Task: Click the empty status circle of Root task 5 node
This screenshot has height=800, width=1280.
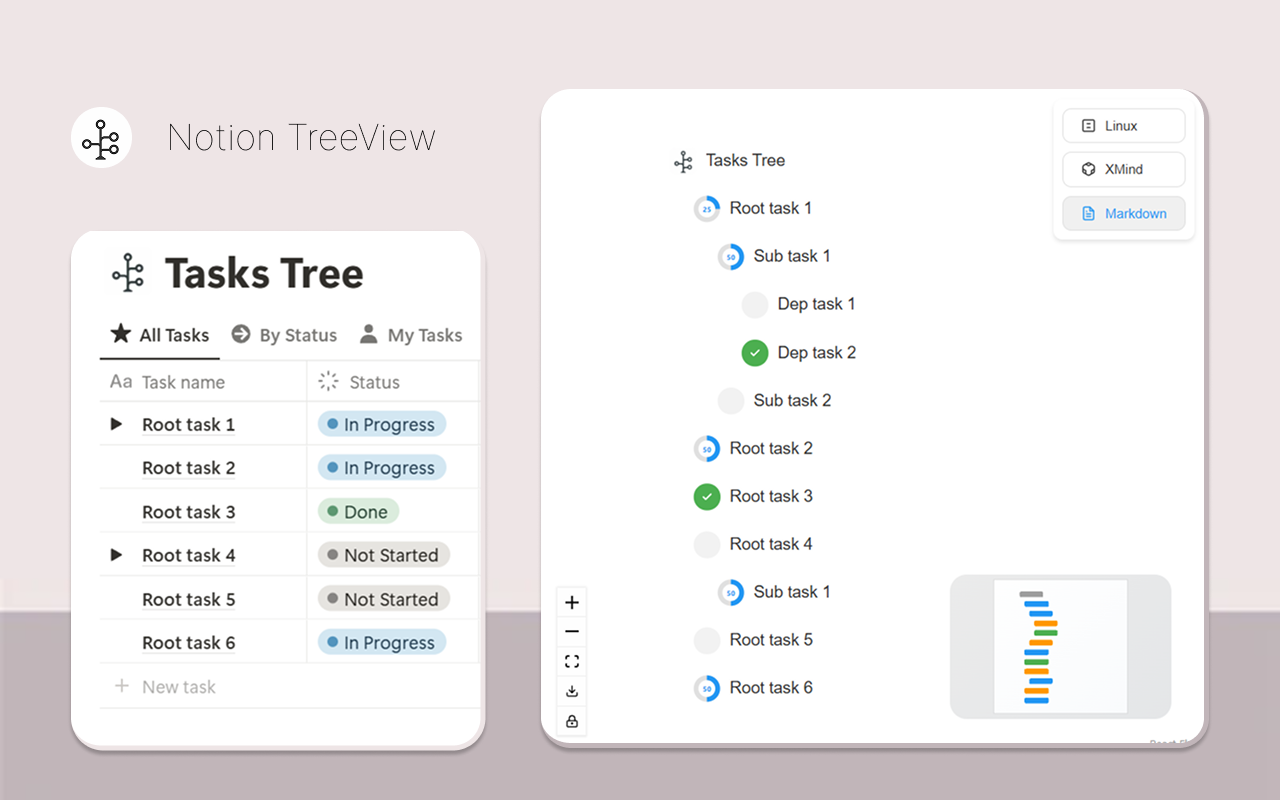Action: (707, 641)
